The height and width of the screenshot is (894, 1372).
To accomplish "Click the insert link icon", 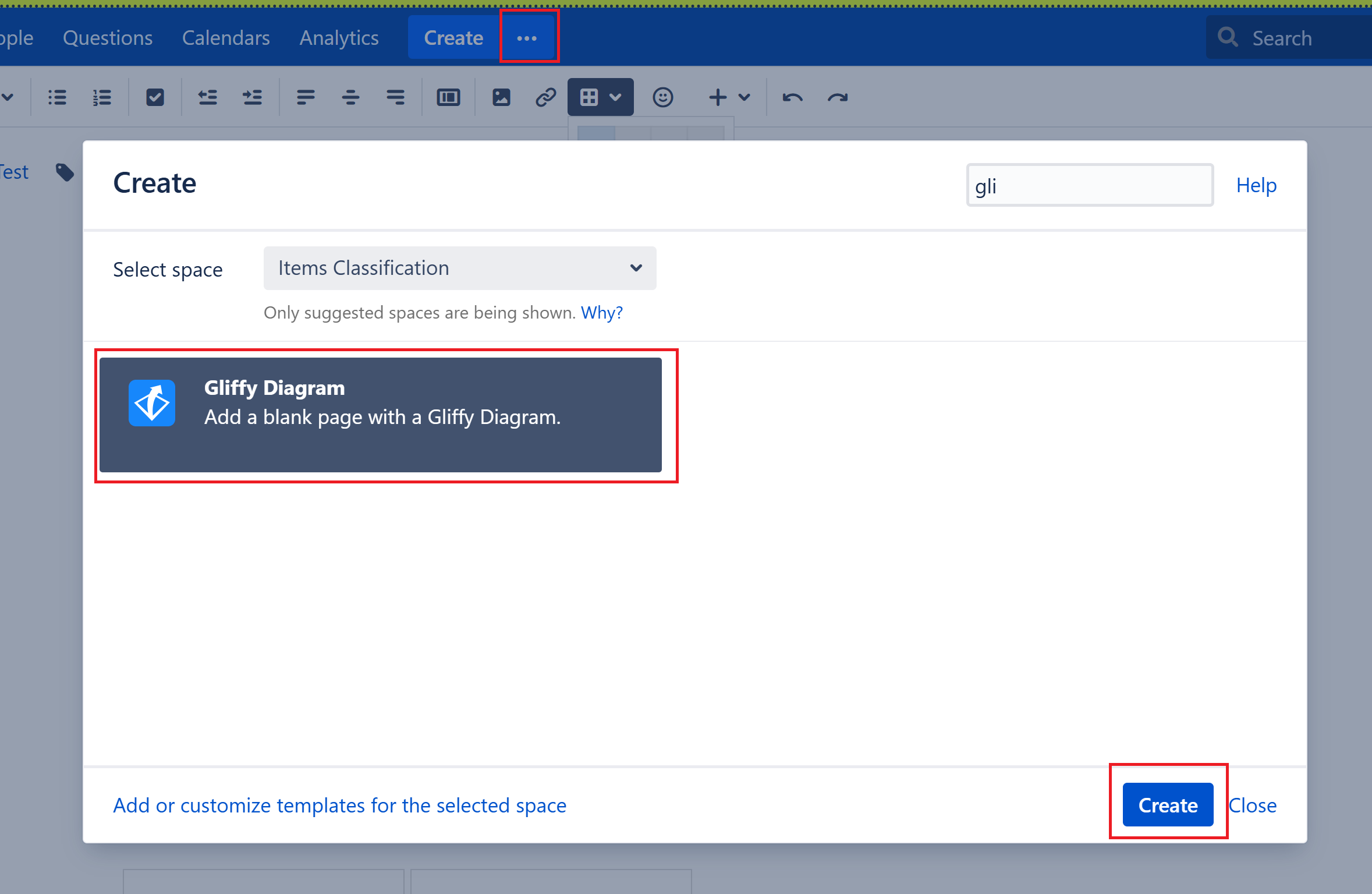I will (546, 97).
